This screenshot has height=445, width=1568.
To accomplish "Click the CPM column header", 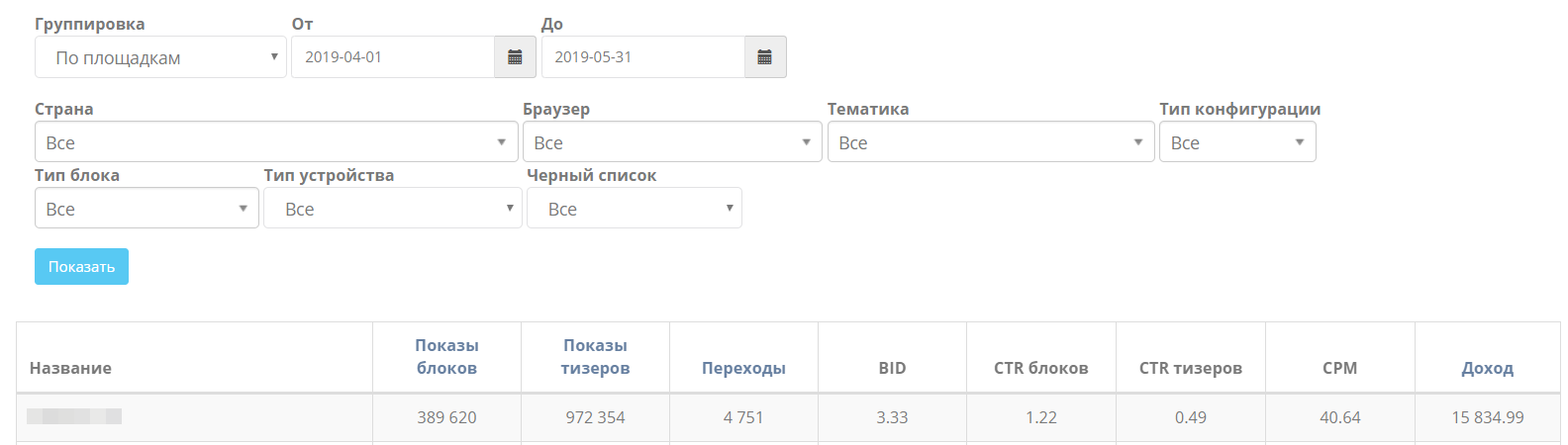I will (x=1339, y=368).
